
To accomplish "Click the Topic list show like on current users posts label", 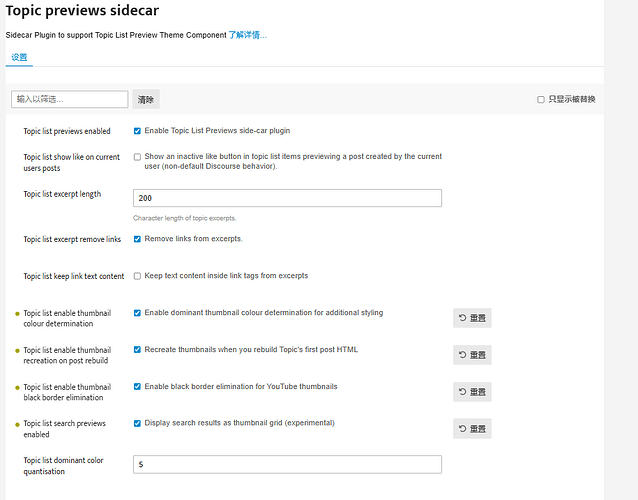I will click(x=72, y=162).
